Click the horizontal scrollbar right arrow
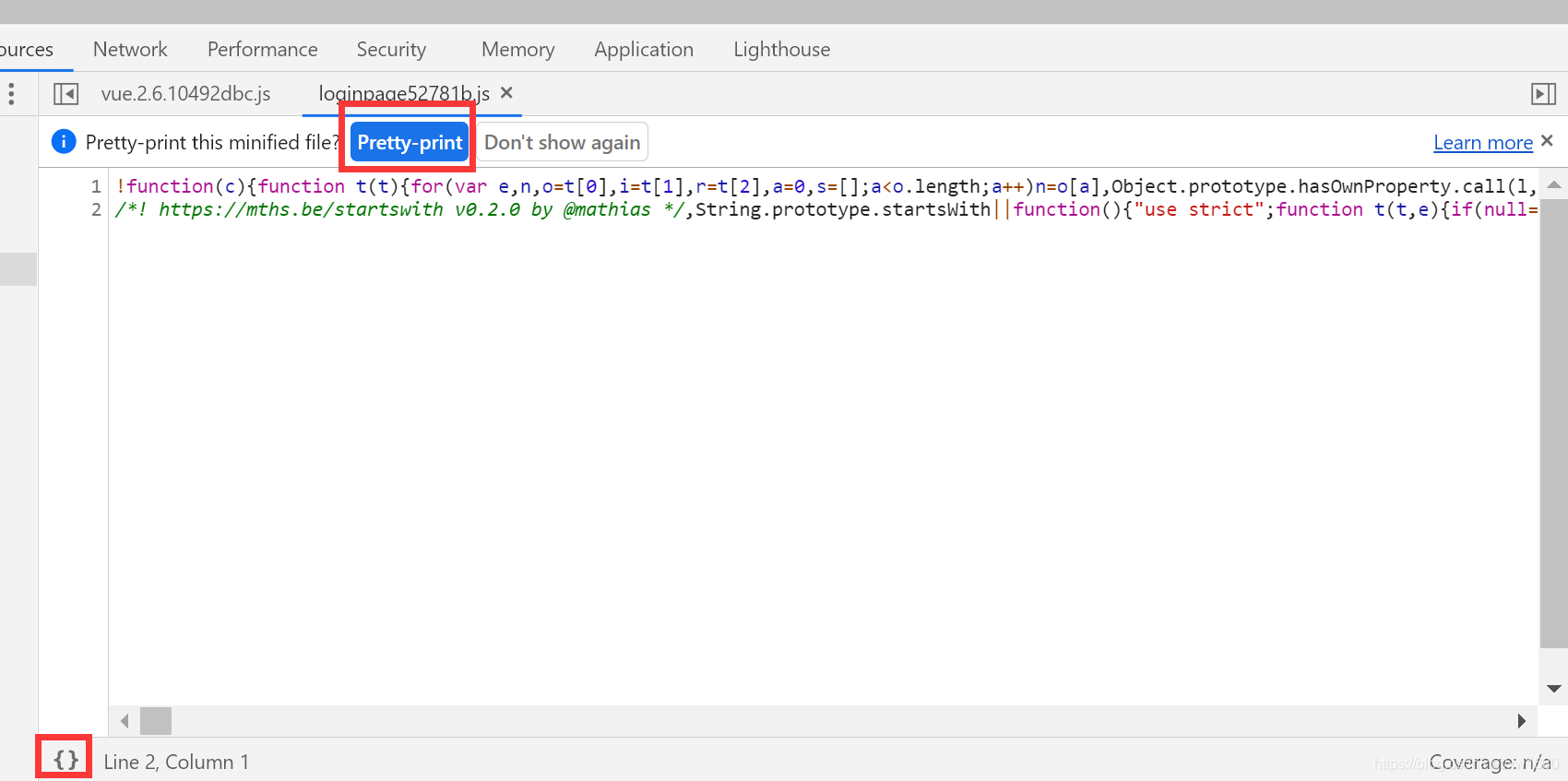Viewport: 1568px width, 781px height. point(1521,721)
